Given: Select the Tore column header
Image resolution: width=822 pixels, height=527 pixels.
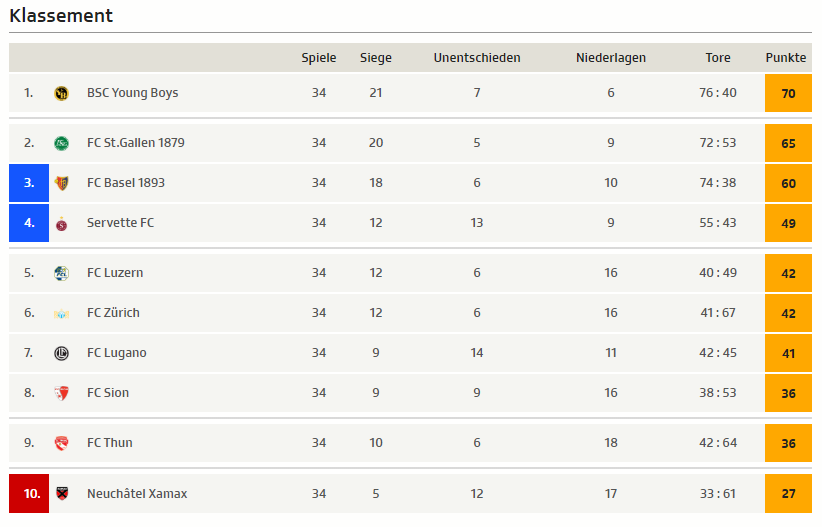Looking at the screenshot, I should 718,58.
